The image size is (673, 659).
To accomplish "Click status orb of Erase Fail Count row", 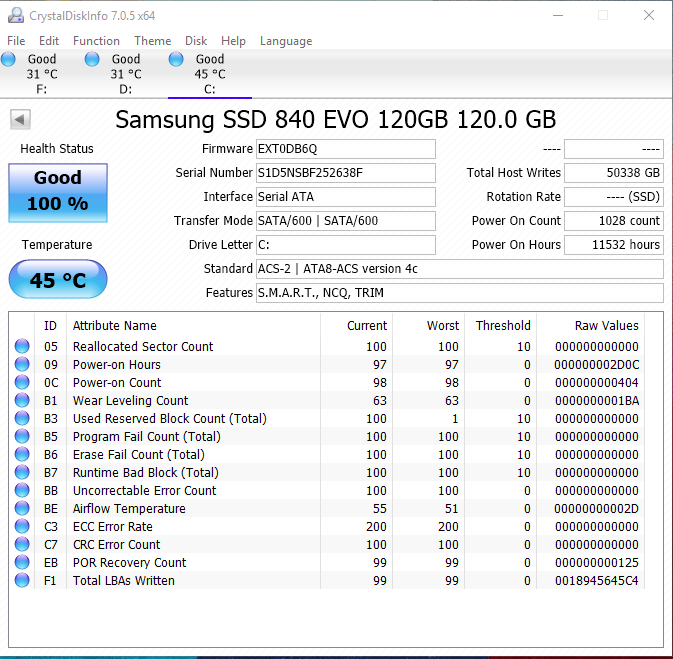I will [22, 454].
